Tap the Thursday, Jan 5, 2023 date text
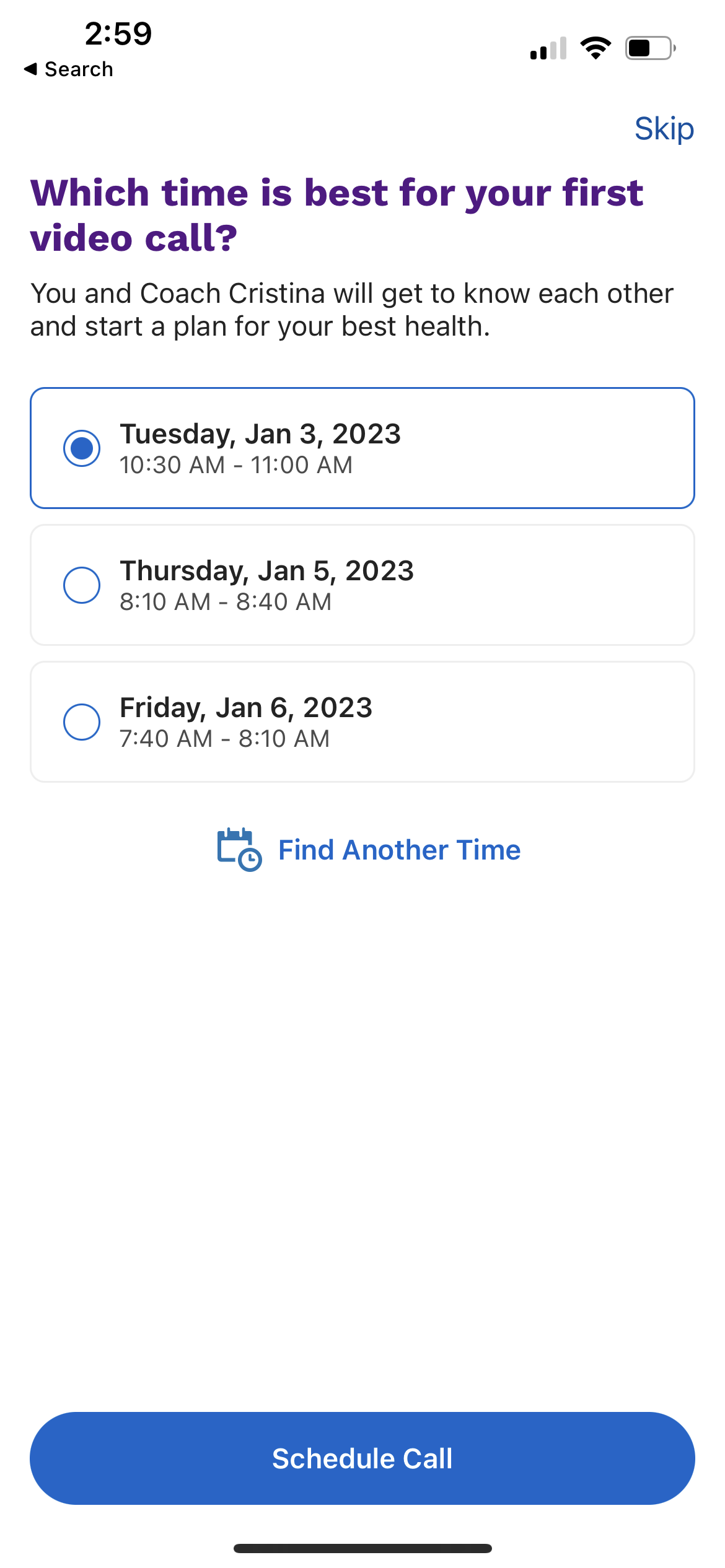725x1568 pixels. pos(266,571)
